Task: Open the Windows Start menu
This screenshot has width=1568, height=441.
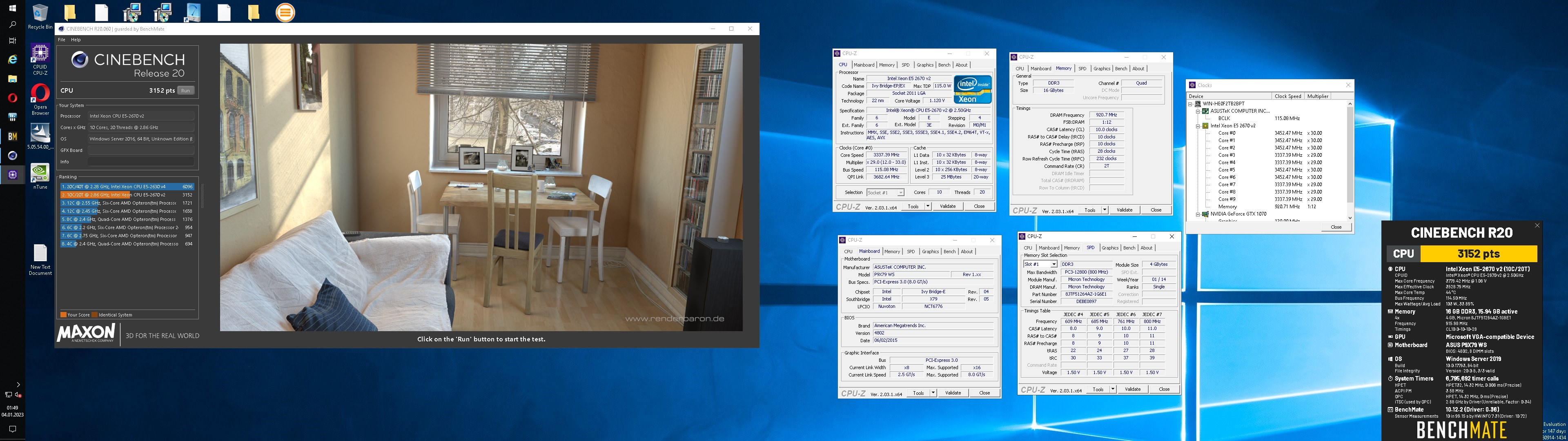Action: pos(12,9)
